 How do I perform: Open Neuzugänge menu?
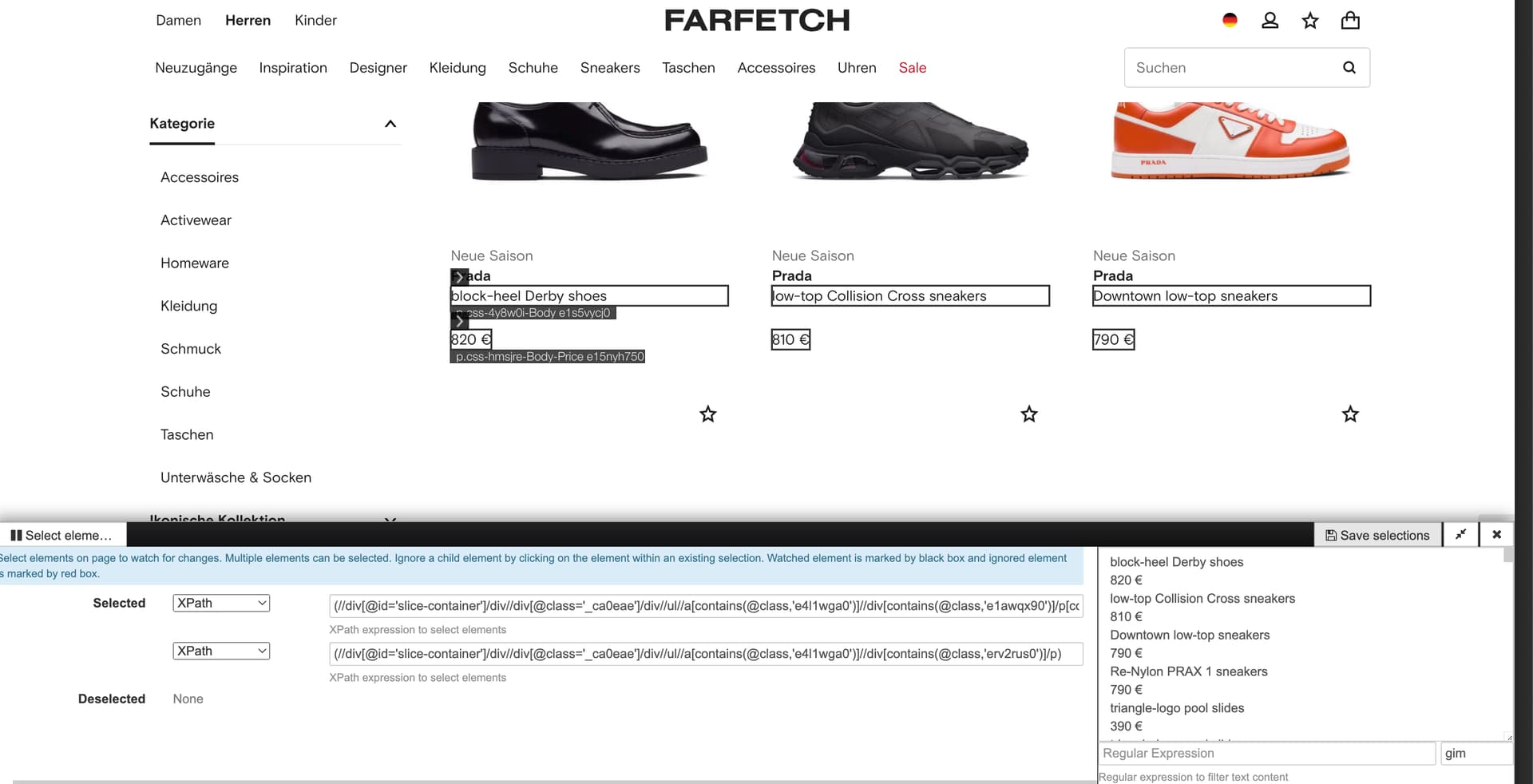pos(196,68)
